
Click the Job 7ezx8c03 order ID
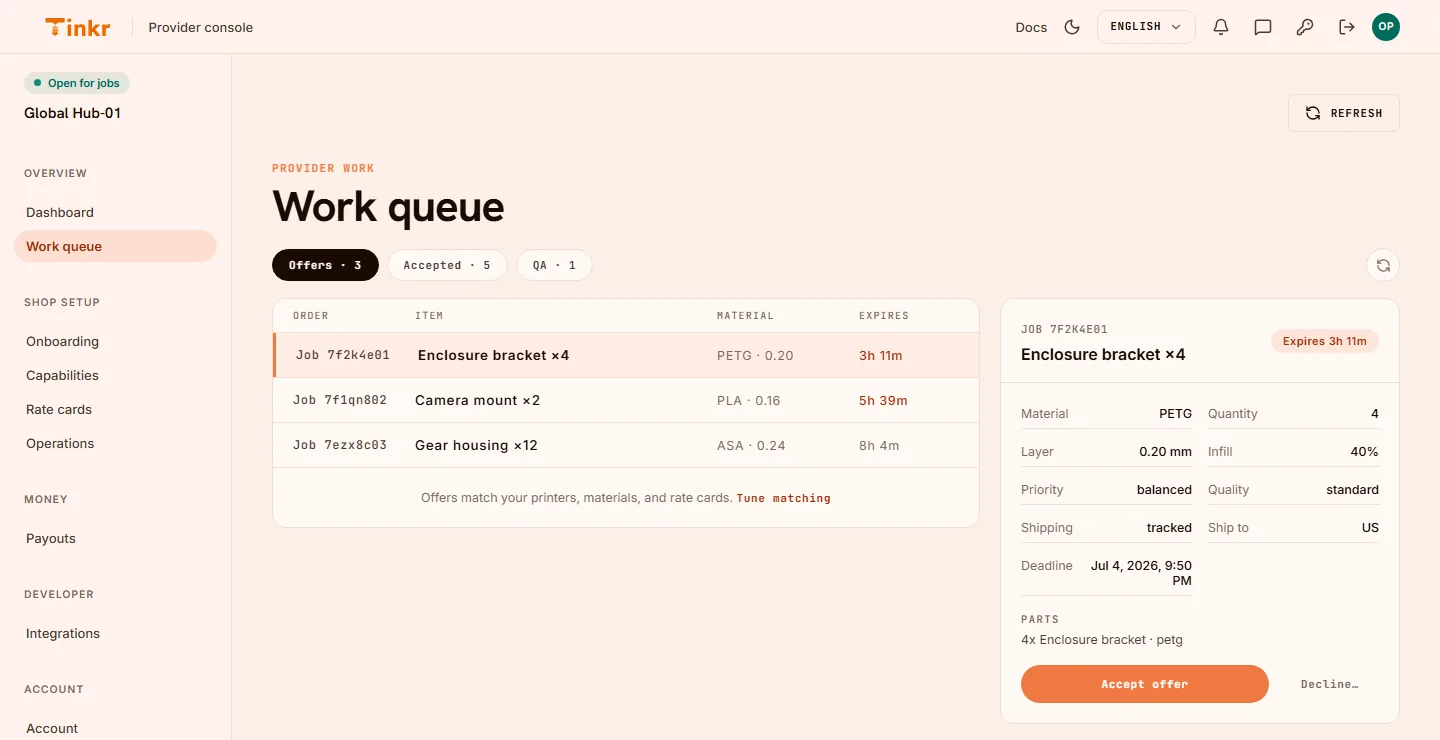point(340,445)
